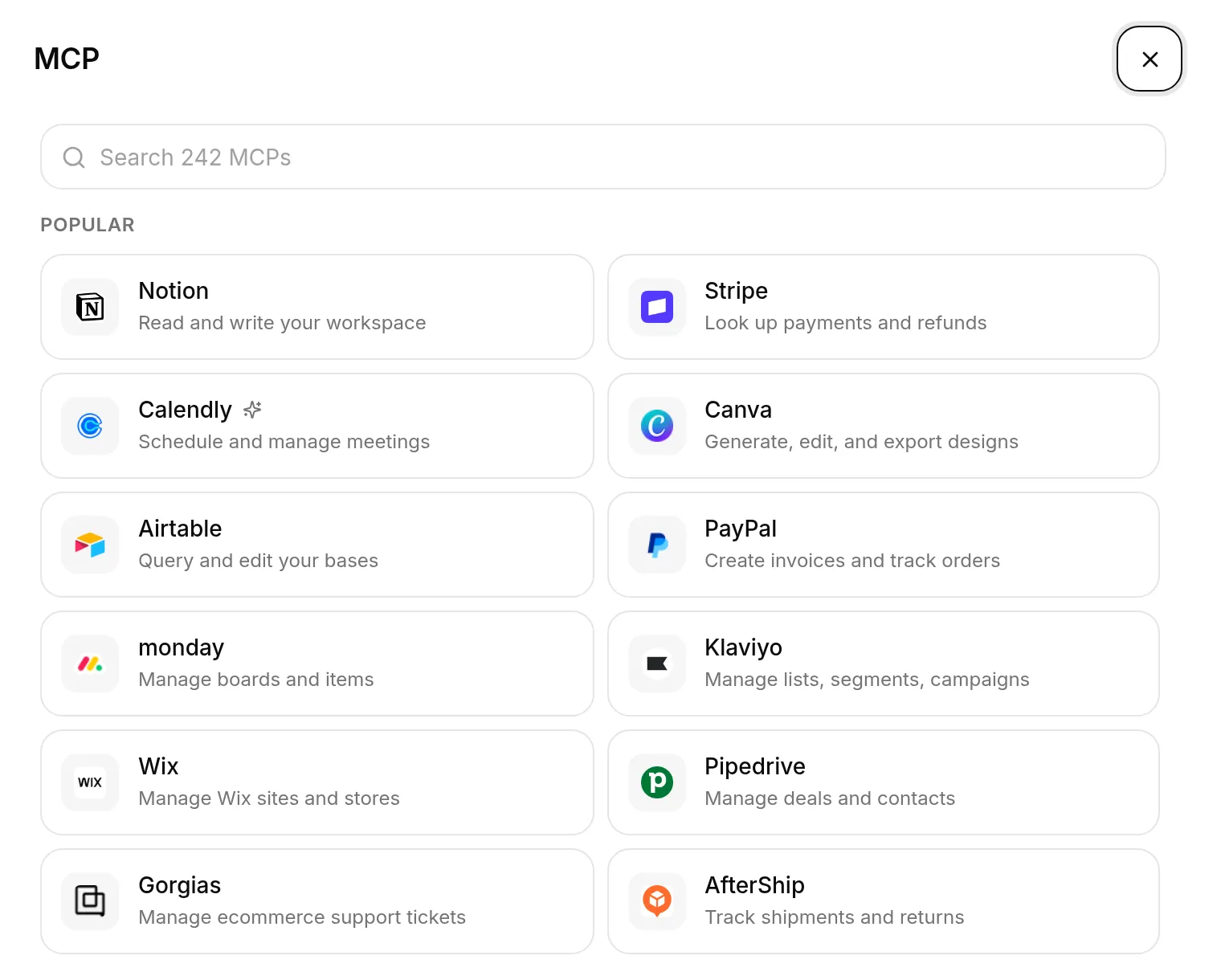Viewport: 1221px width, 980px height.
Task: Close the MCP dialog
Action: coord(1150,59)
